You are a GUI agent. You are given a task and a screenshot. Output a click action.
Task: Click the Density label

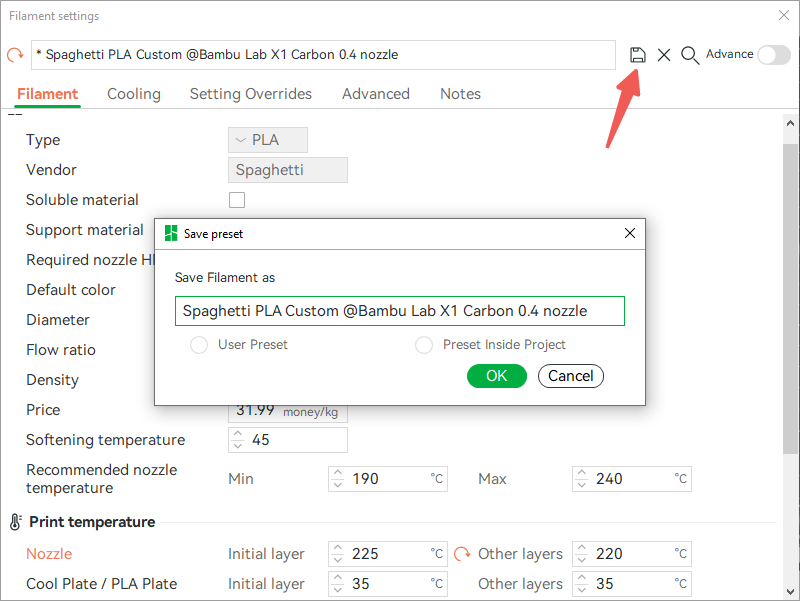point(53,380)
